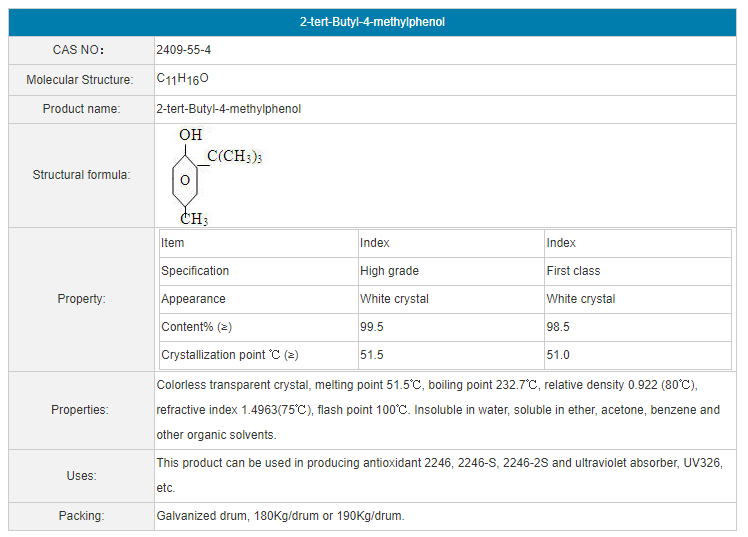Click the 'Properties:' row label
The height and width of the screenshot is (537, 748).
click(80, 410)
